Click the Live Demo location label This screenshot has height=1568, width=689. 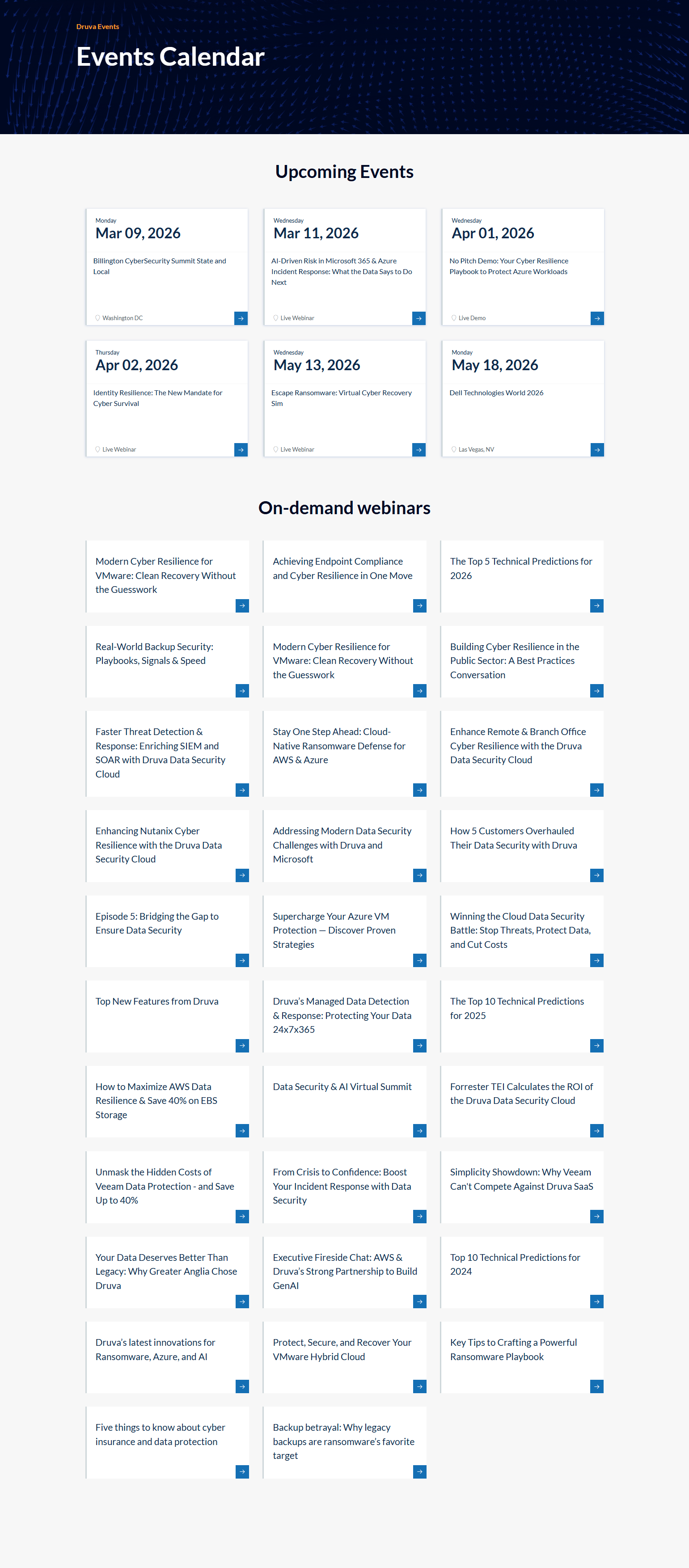click(x=472, y=318)
